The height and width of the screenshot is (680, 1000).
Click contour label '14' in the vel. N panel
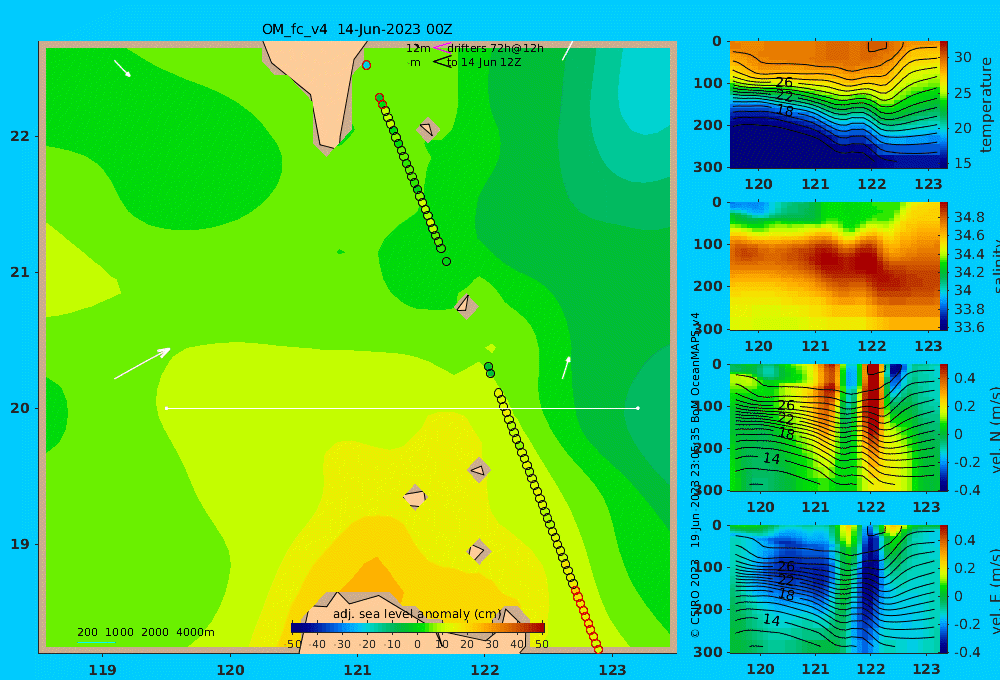point(771,458)
